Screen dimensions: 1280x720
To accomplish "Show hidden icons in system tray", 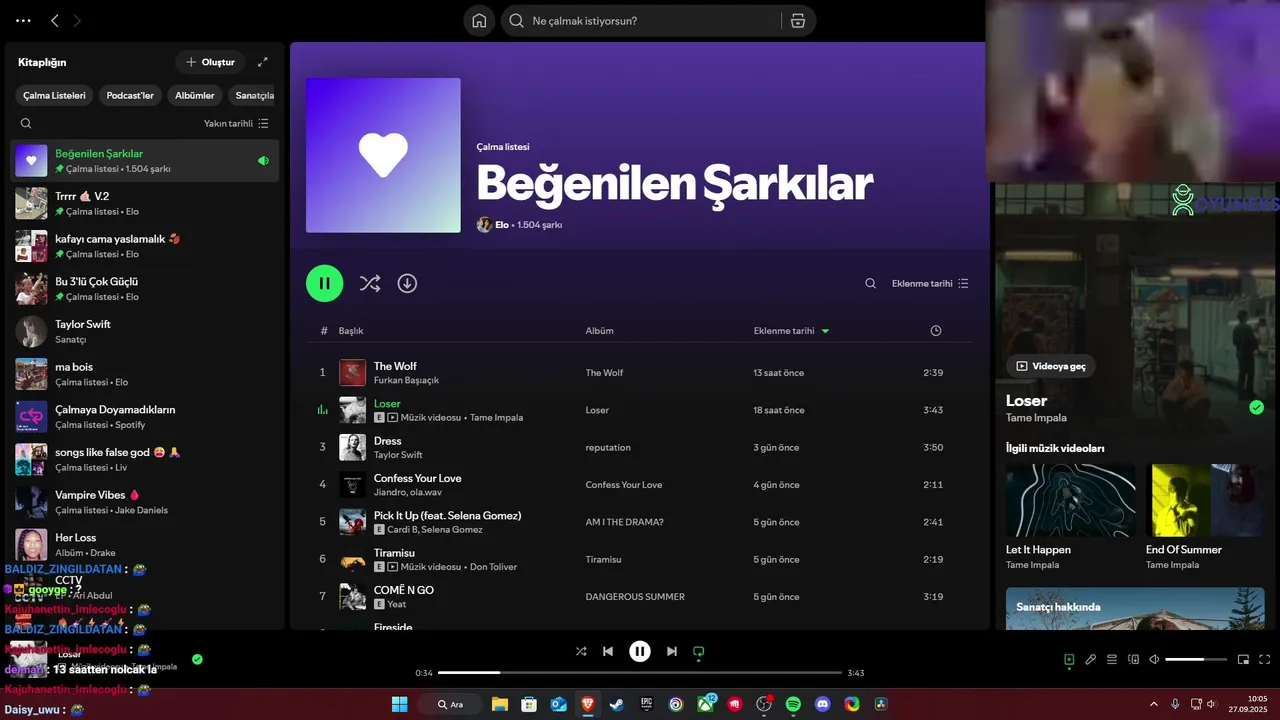I will (1153, 704).
